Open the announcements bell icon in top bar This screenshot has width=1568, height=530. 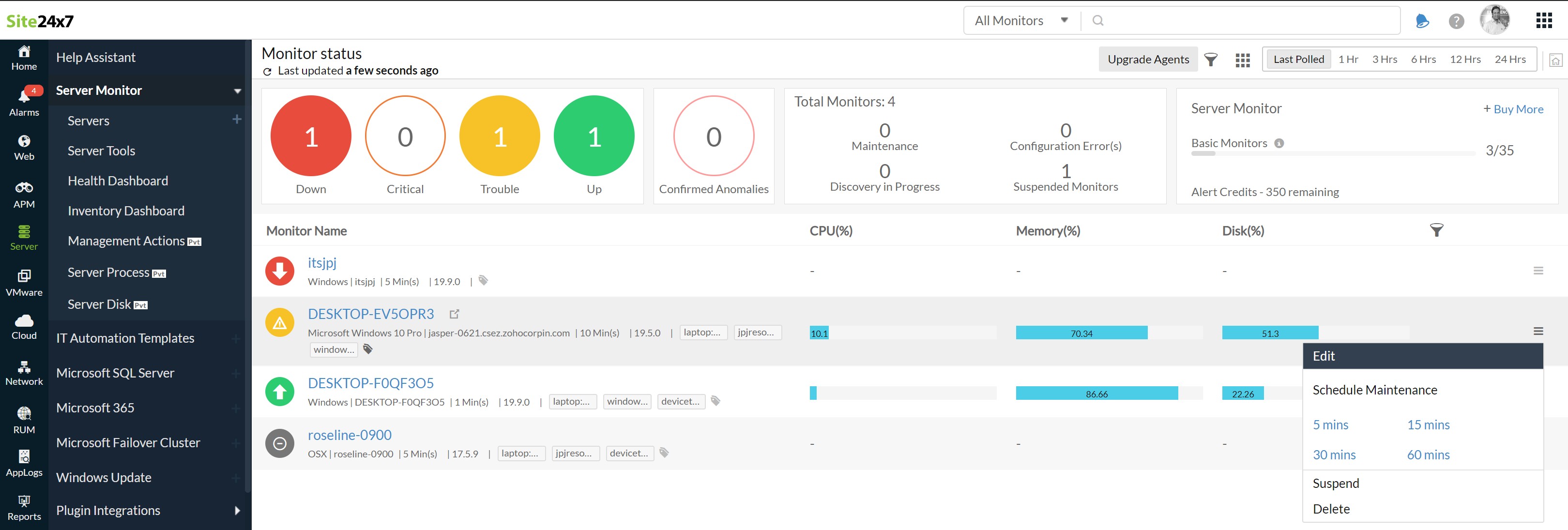[1422, 21]
